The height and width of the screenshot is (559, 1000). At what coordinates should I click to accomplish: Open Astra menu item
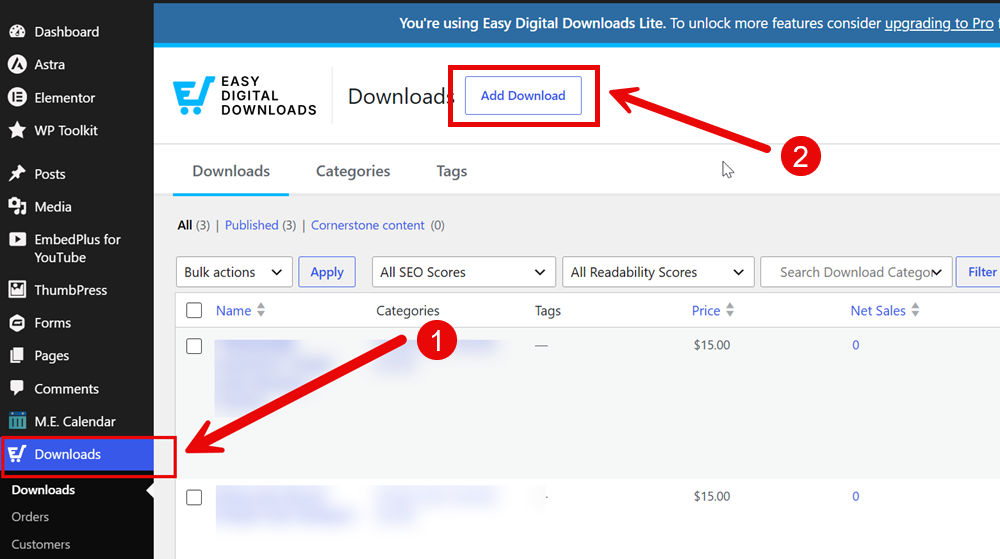click(x=50, y=64)
